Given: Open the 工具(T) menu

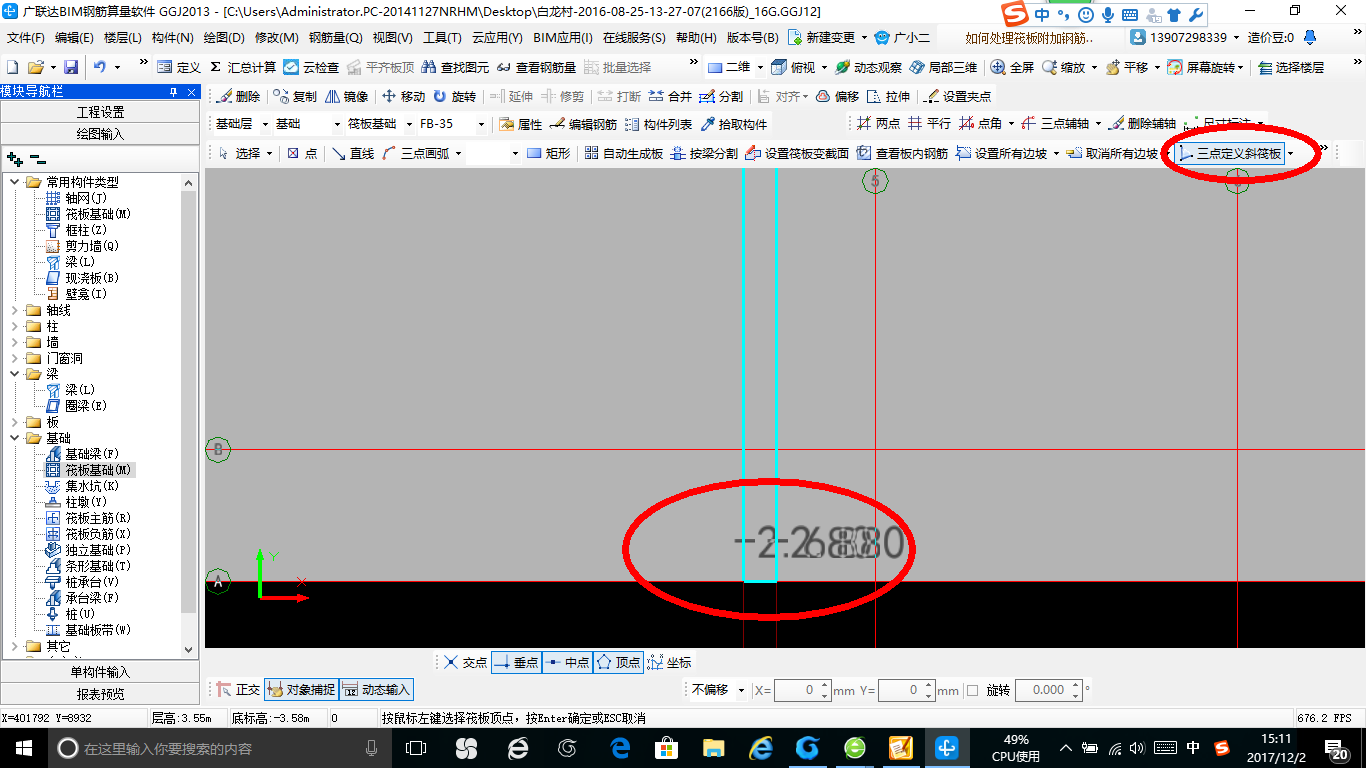Looking at the screenshot, I should tap(442, 38).
